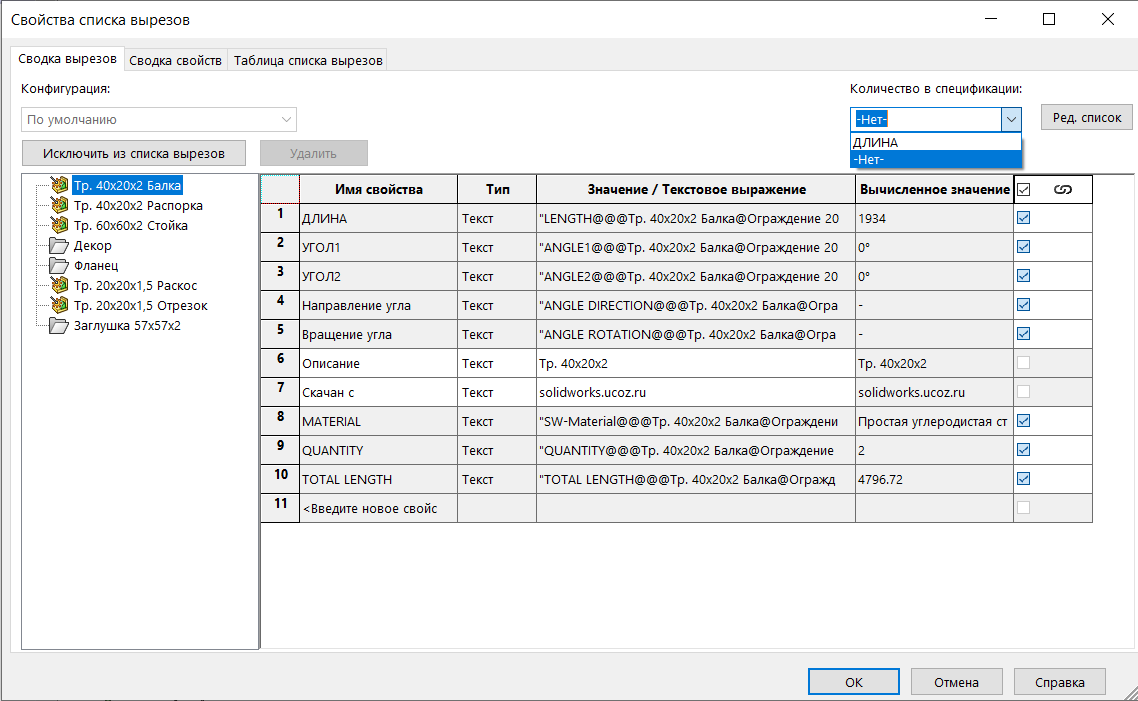Switch to the Сводка свойств tab
Image resolution: width=1138 pixels, height=701 pixels.
[x=176, y=60]
